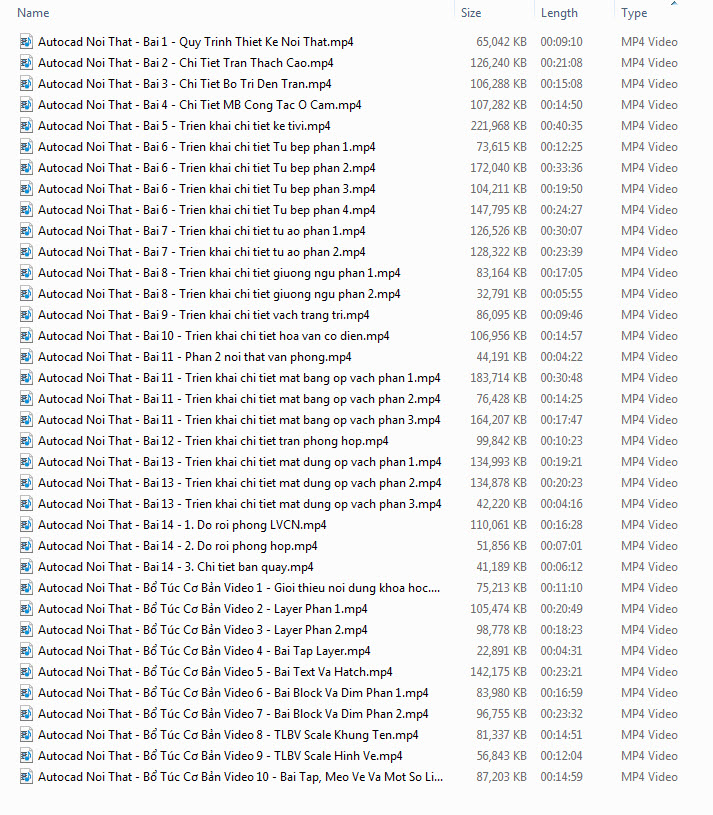Click MP4 icon of Bai 7 tu ao phan 1
713x815 pixels.
coord(26,231)
